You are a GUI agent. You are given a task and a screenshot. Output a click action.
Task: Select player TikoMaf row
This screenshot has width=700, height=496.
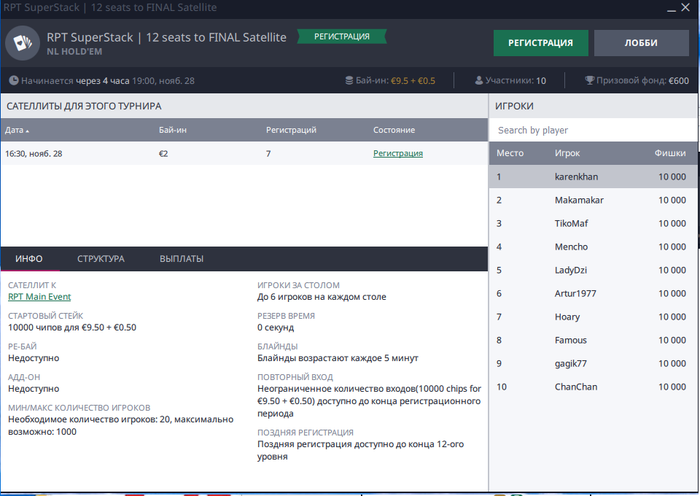(593, 223)
